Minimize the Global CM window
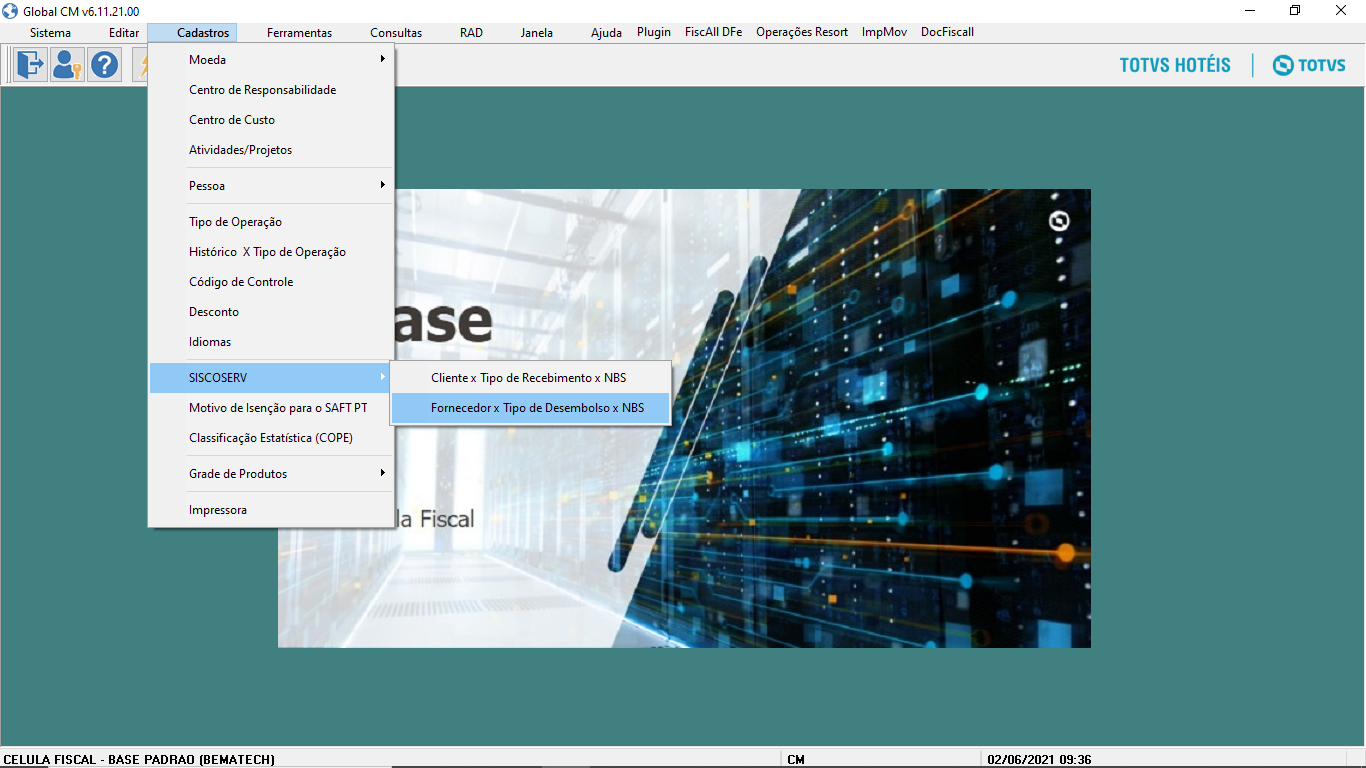 point(1251,11)
